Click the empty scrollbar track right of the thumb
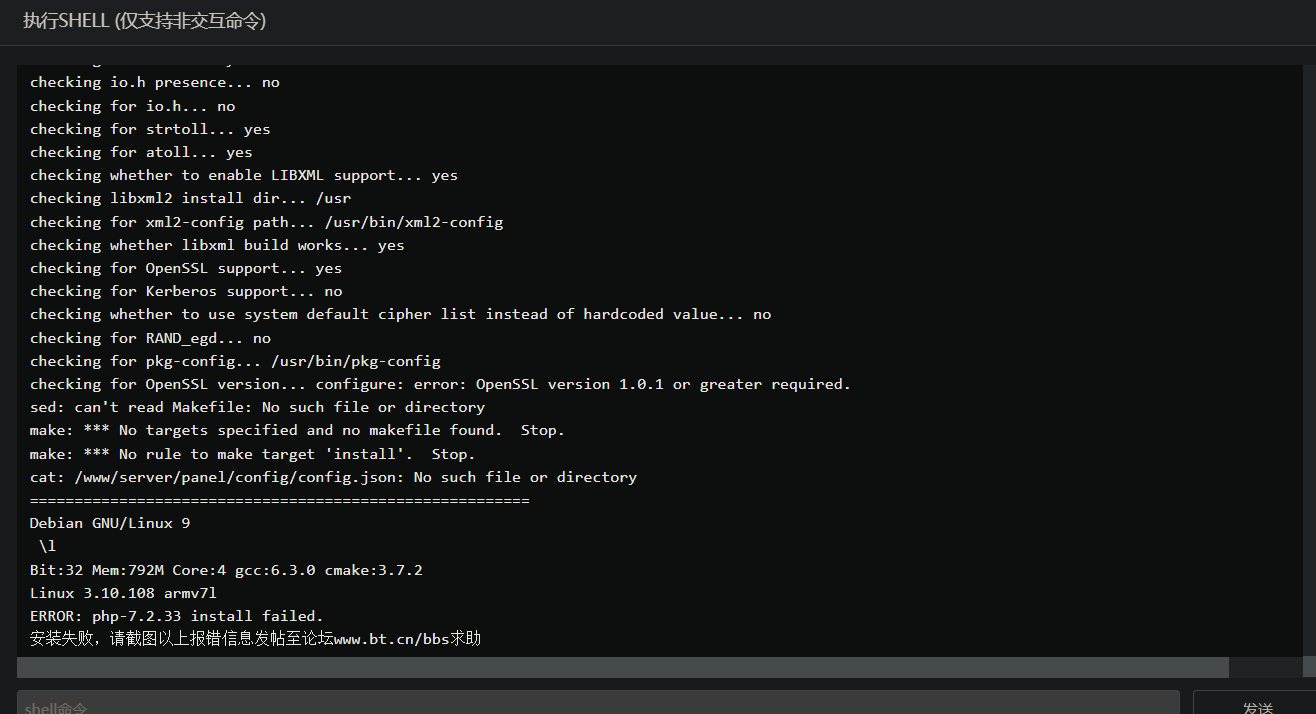 pyautogui.click(x=1264, y=667)
